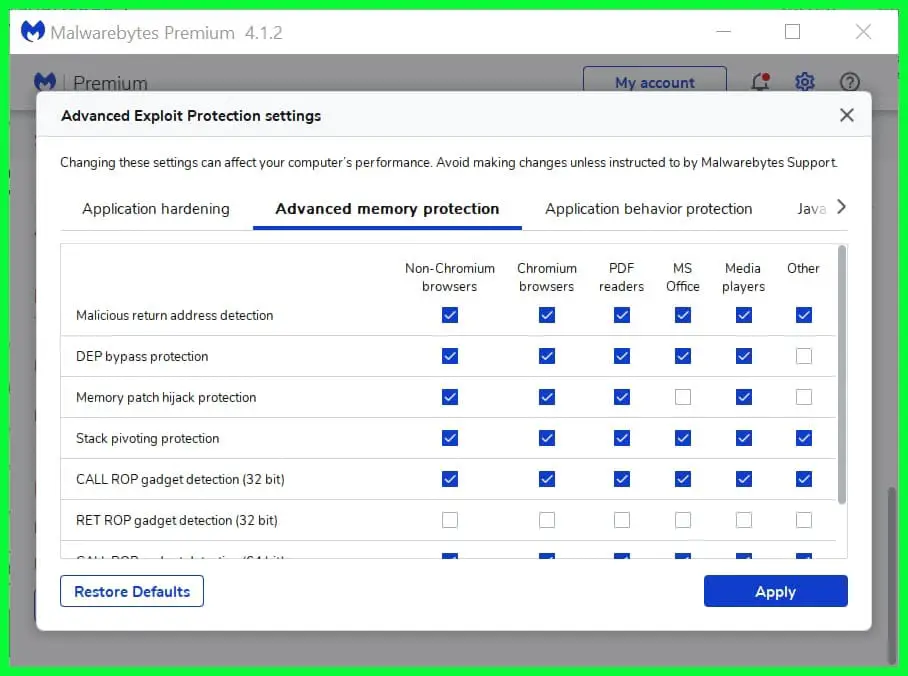Uncheck DEP bypass protection for Chromium browsers
Image resolution: width=908 pixels, height=676 pixels.
(x=547, y=356)
